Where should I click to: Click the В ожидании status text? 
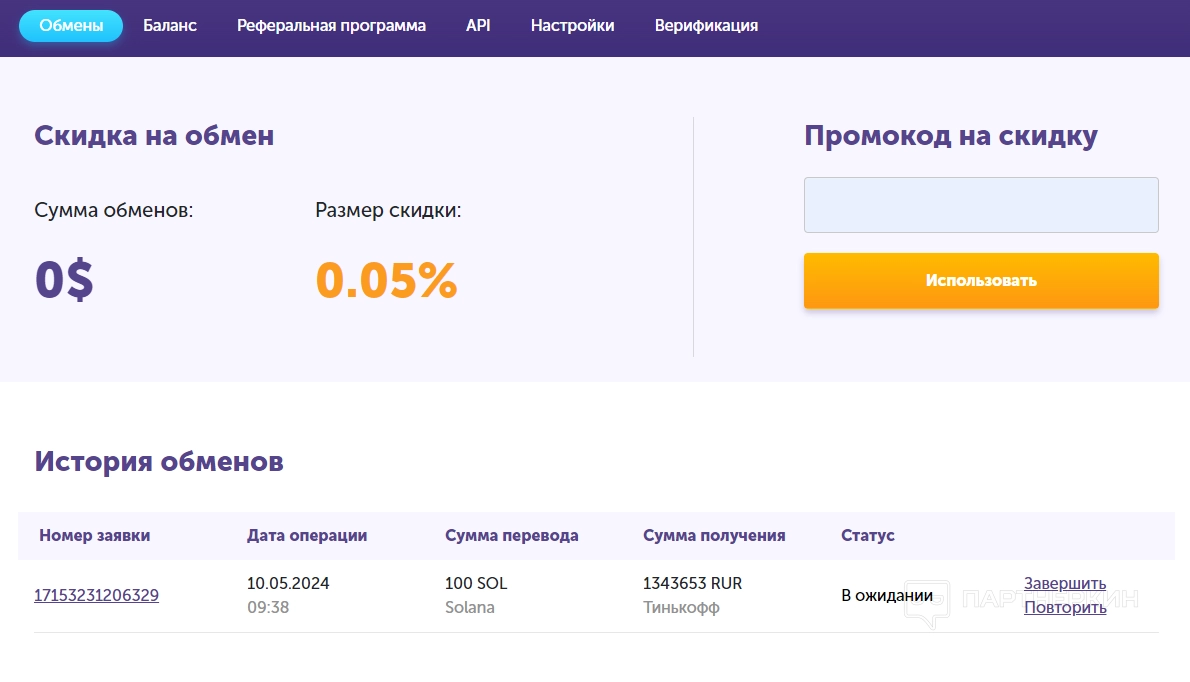tap(887, 596)
